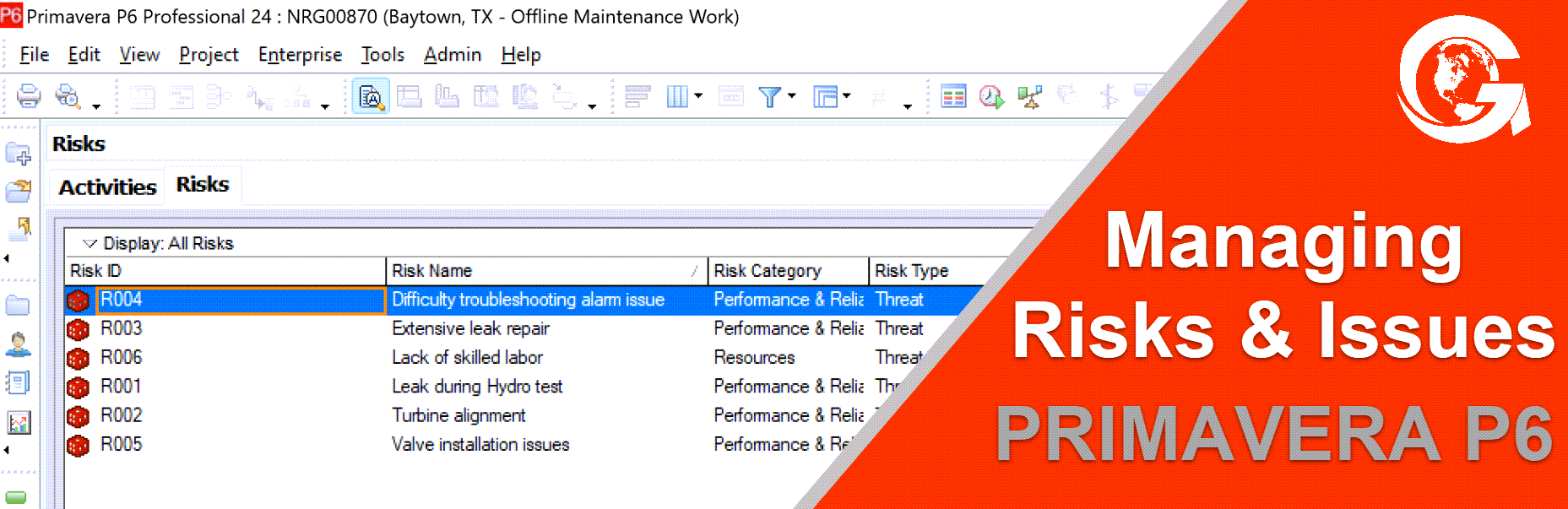Image resolution: width=1568 pixels, height=509 pixels.
Task: Click the 'Threat' type cell for R003
Action: 899,329
